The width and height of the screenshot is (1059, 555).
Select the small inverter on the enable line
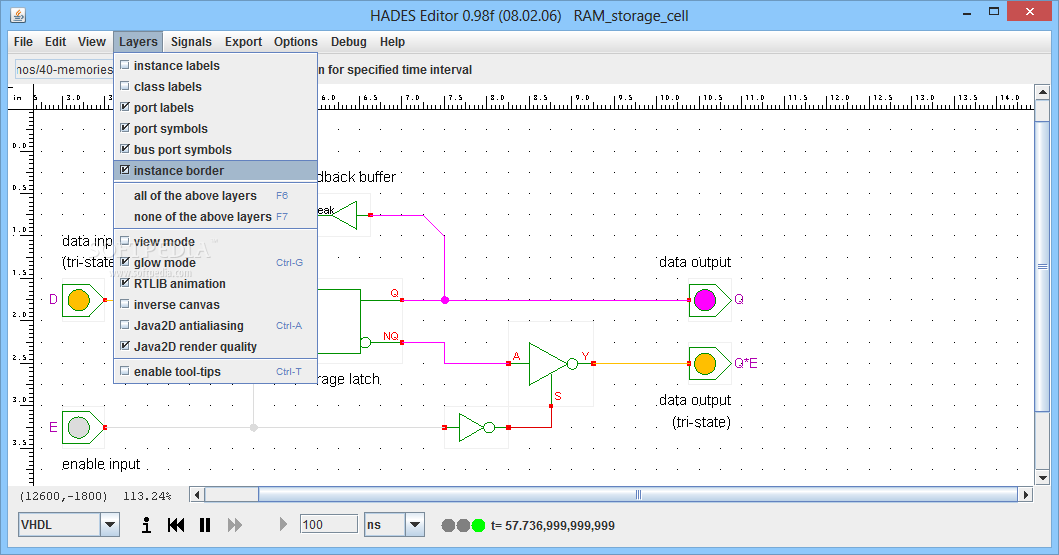(x=476, y=427)
